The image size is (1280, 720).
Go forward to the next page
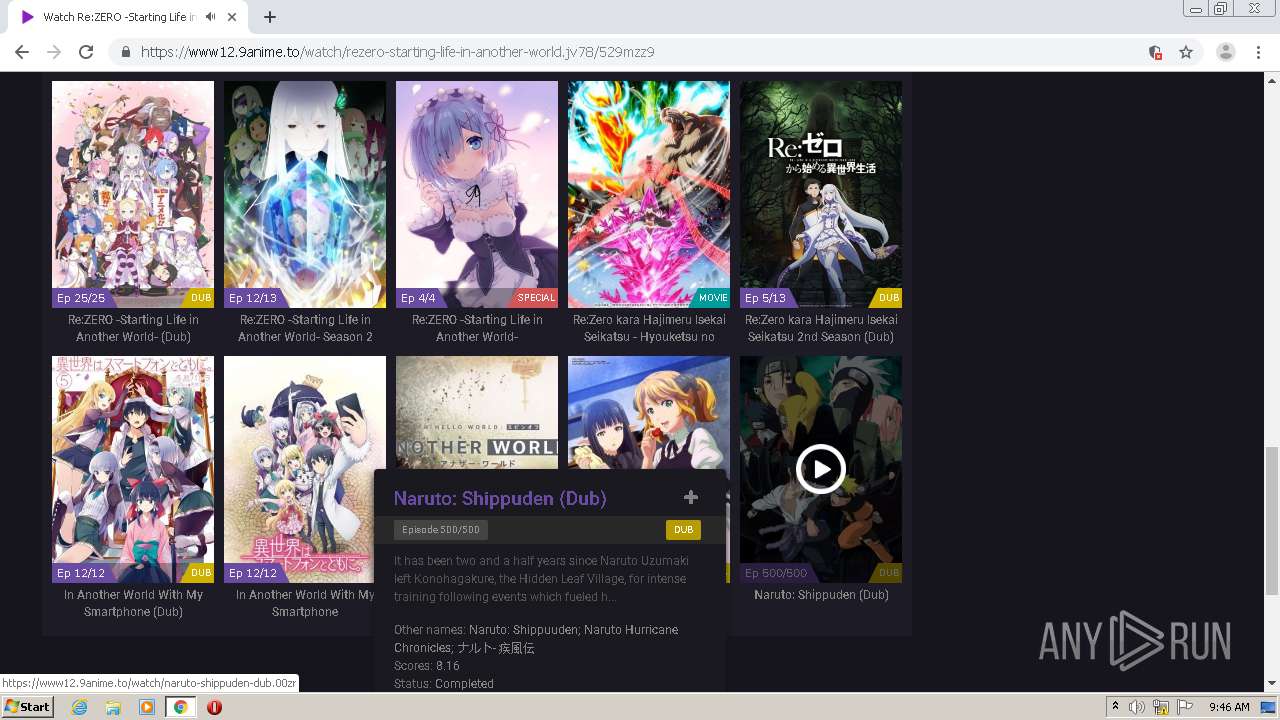54,52
